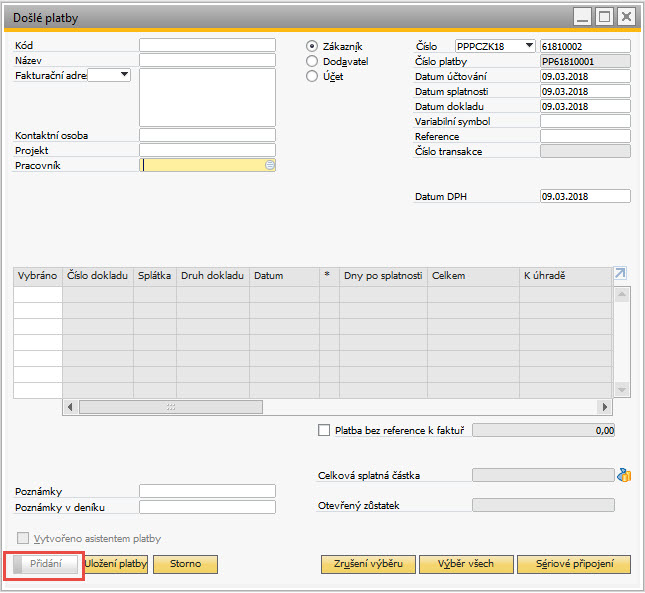The image size is (645, 593).
Task: Click the Přidání button
Action: [x=45, y=564]
